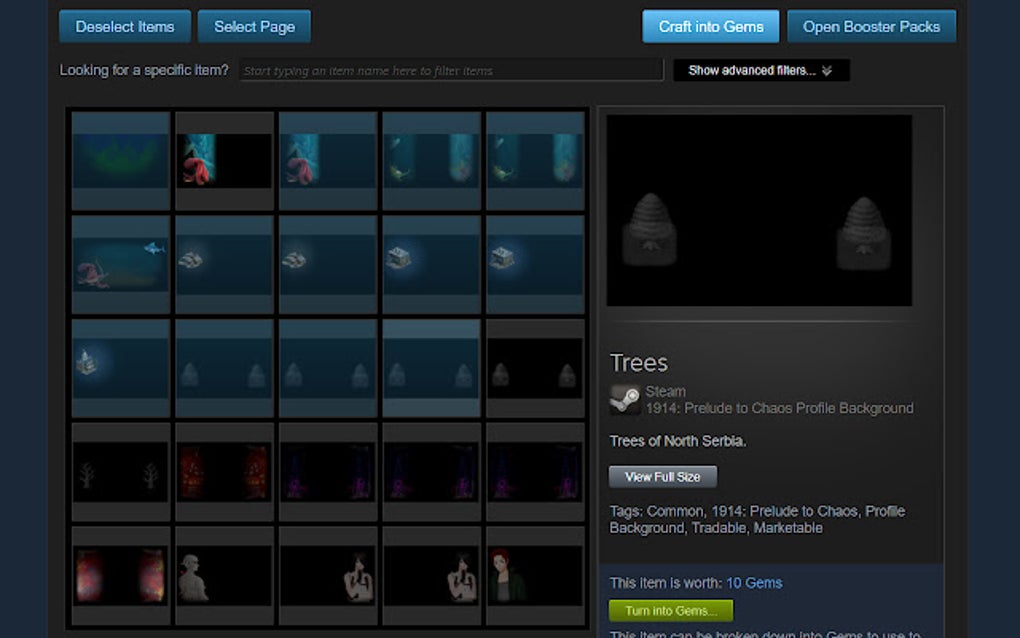The width and height of the screenshot is (1020, 638).
Task: Click Turn into Gems button
Action: pos(671,611)
